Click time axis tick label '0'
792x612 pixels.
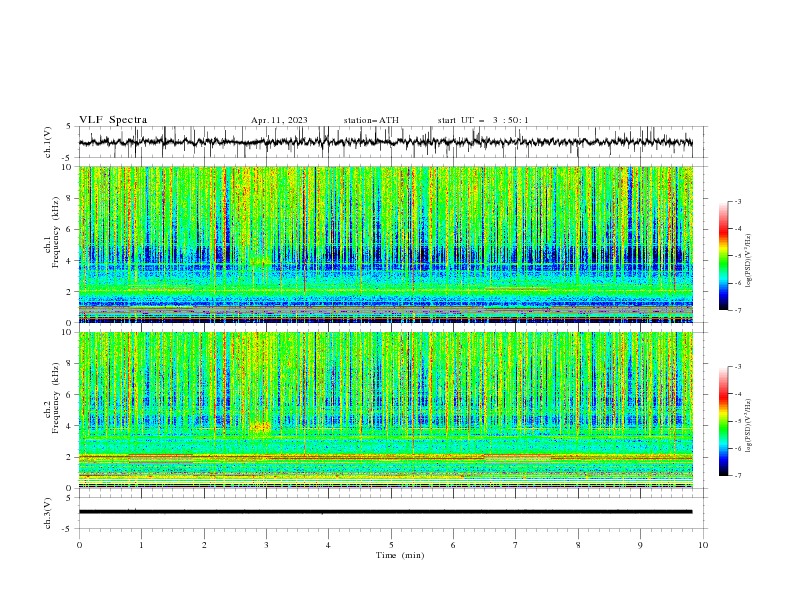[79, 545]
